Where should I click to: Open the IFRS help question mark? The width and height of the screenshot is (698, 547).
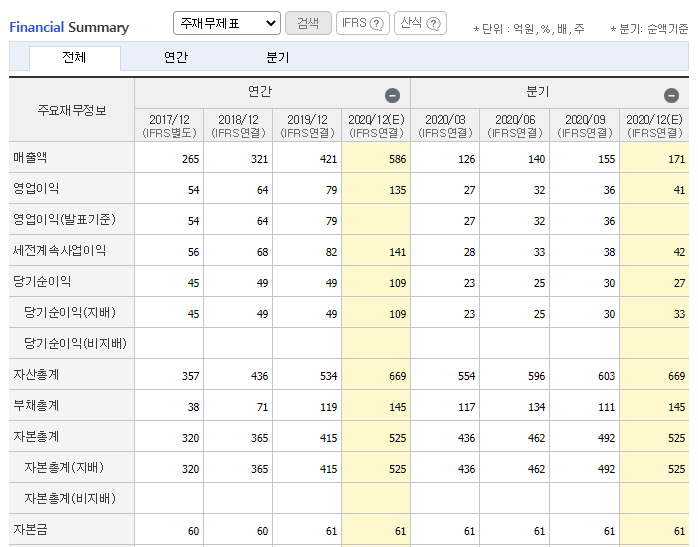coord(377,24)
